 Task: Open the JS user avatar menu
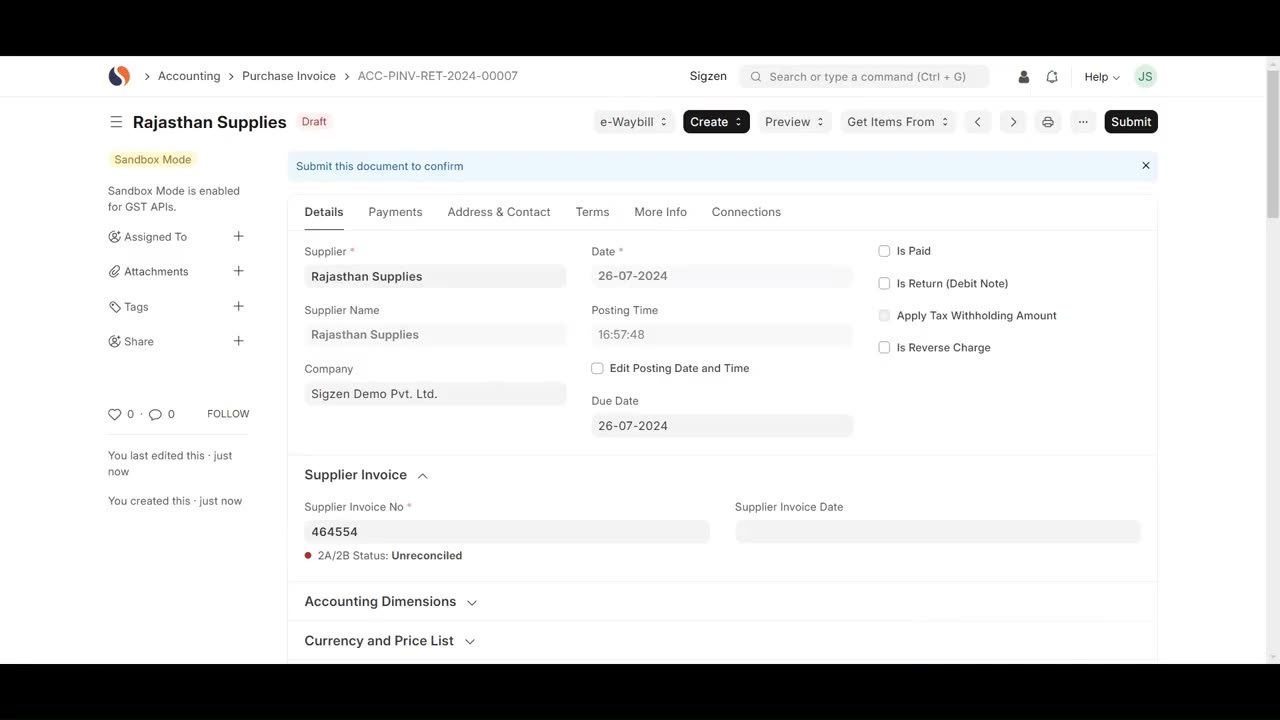coord(1145,76)
